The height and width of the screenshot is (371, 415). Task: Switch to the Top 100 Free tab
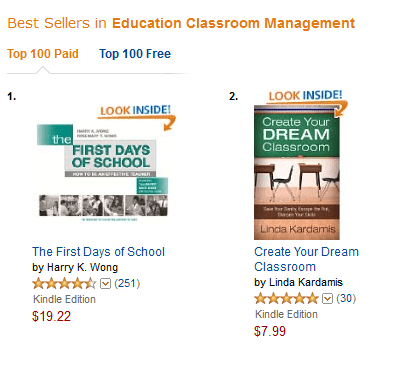click(x=135, y=54)
